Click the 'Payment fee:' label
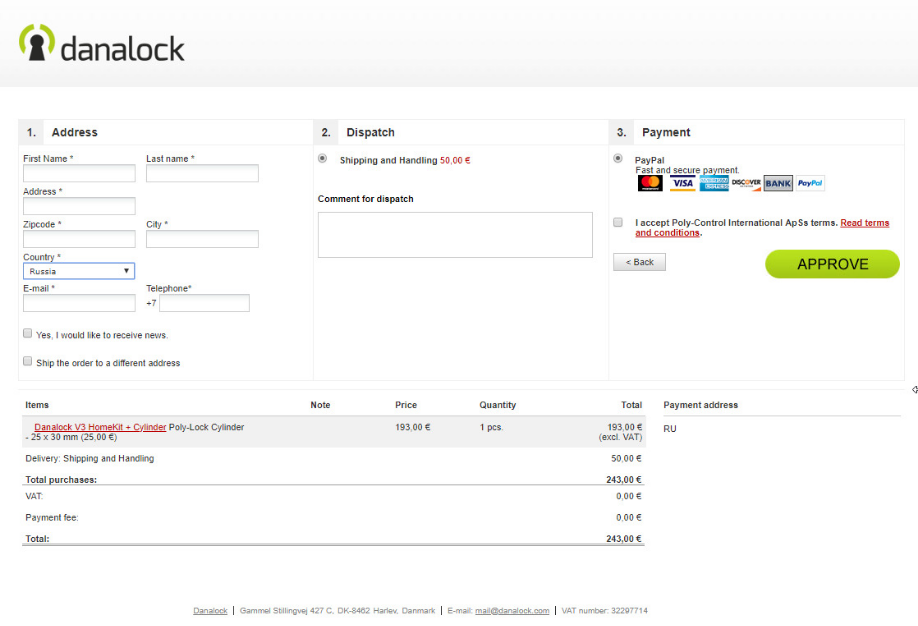 tap(52, 518)
